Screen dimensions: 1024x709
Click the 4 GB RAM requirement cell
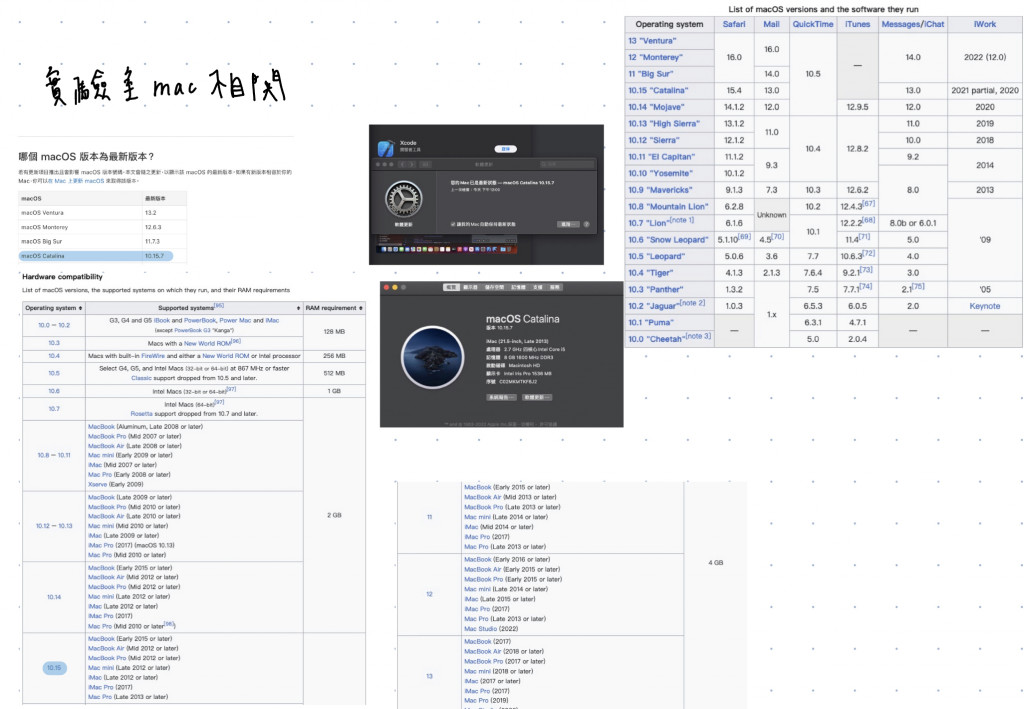pyautogui.click(x=716, y=563)
